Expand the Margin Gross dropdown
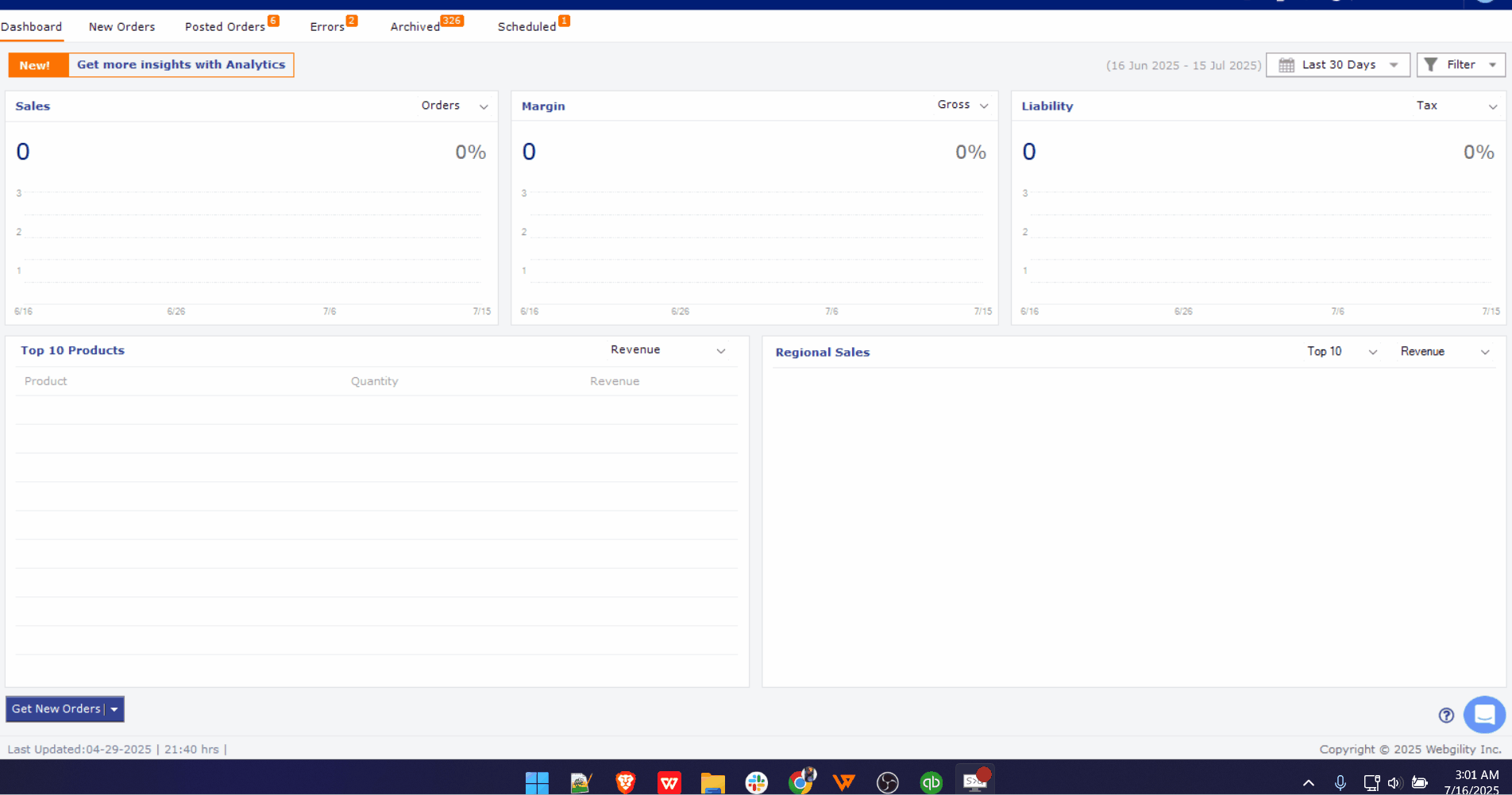The width and height of the screenshot is (1512, 795). coord(983,106)
